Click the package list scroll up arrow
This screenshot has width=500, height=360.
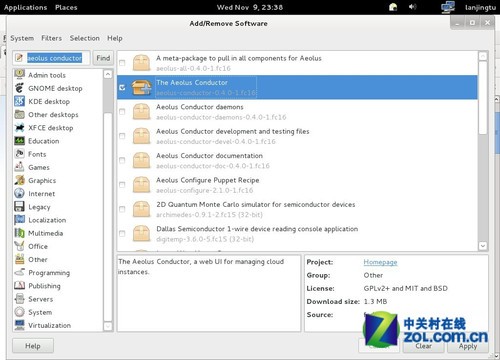tap(483, 56)
